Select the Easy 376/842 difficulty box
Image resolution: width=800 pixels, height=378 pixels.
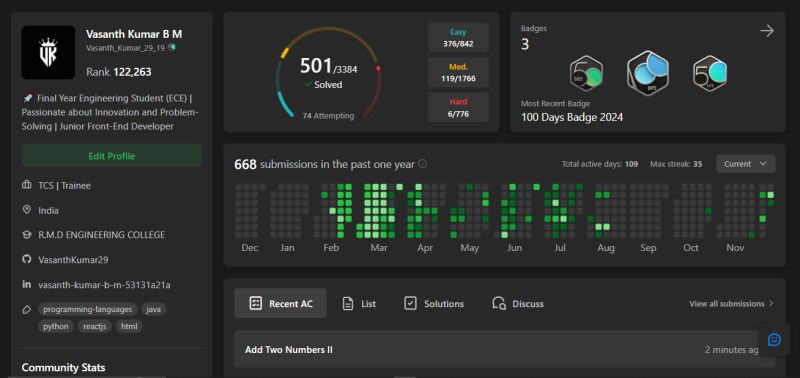(x=458, y=37)
